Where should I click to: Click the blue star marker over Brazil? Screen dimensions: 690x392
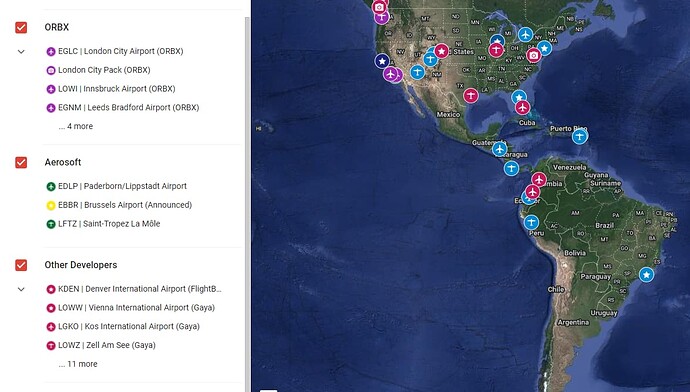pos(646,275)
